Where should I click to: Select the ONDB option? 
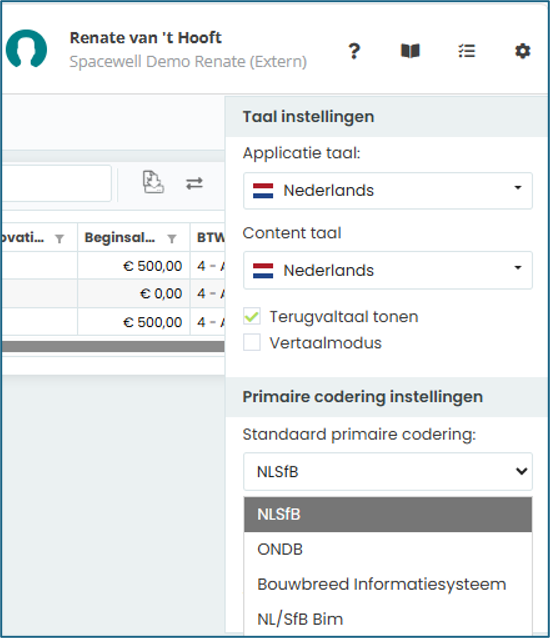coord(388,549)
